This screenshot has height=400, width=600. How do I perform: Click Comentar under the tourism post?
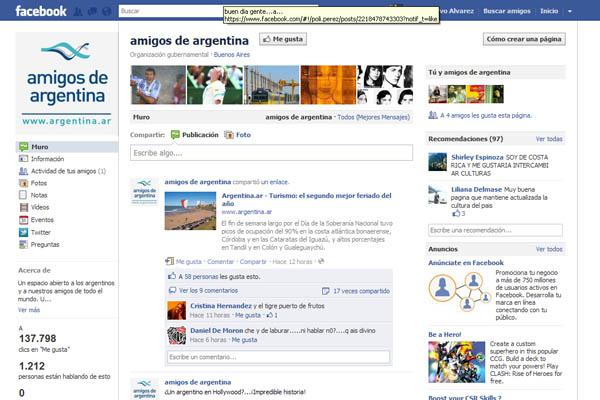pyautogui.click(x=220, y=262)
